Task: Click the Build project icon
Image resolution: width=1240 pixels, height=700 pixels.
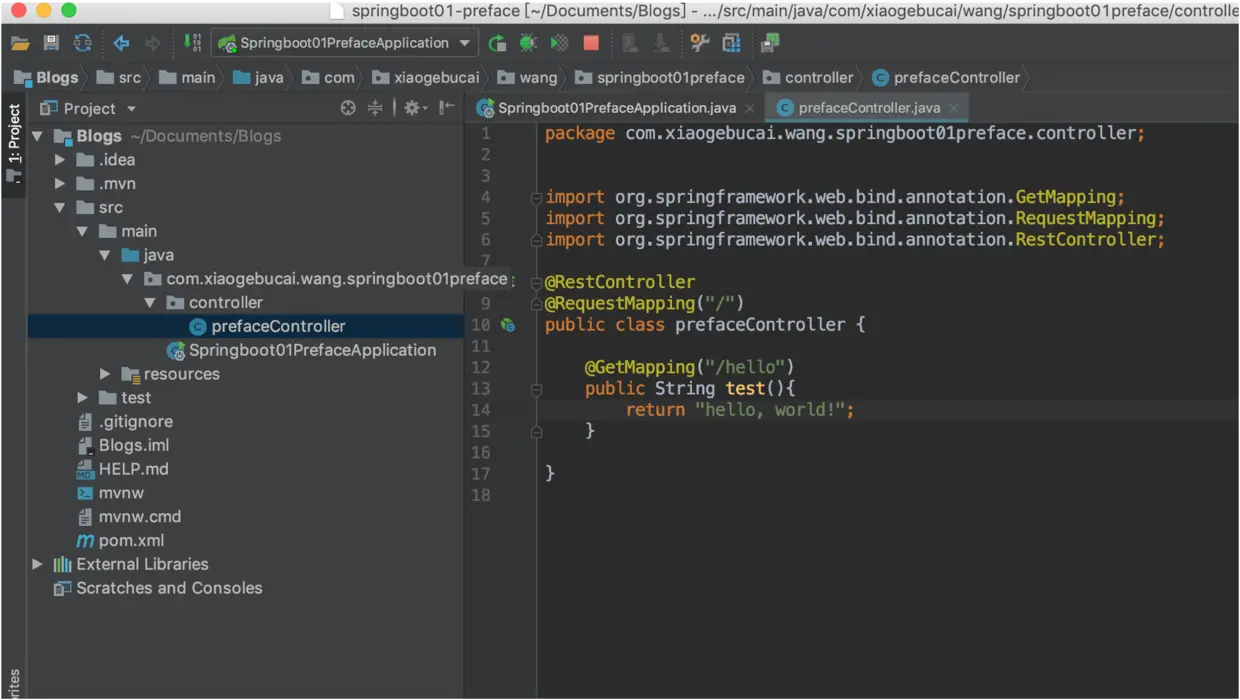Action: pos(192,43)
